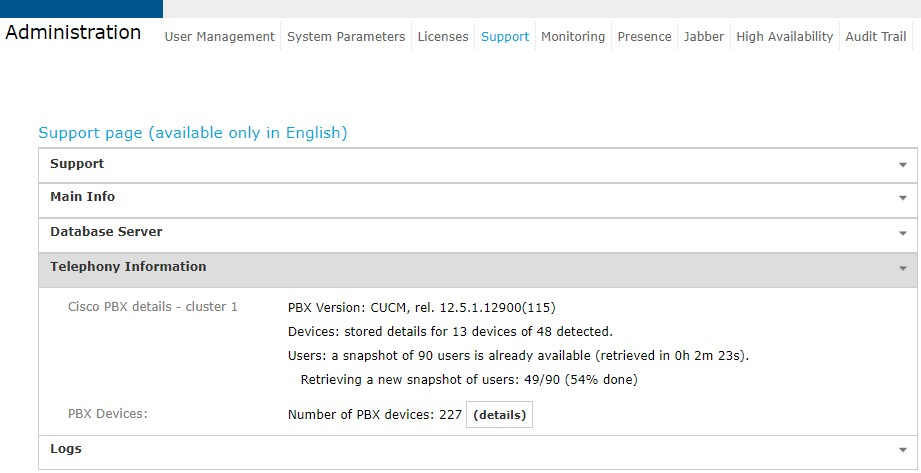921x473 pixels.
Task: Click the Main Info section title
Action: click(82, 198)
